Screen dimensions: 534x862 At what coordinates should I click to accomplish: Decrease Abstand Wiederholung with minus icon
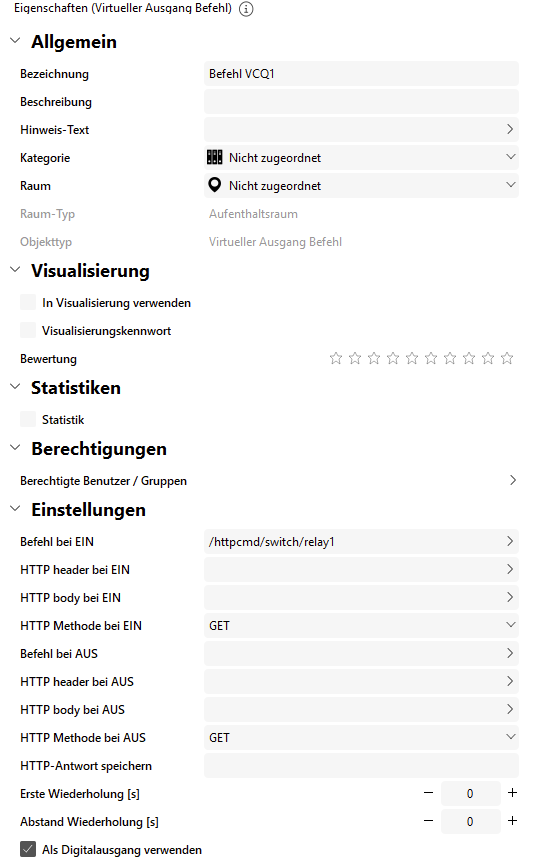pyautogui.click(x=428, y=821)
